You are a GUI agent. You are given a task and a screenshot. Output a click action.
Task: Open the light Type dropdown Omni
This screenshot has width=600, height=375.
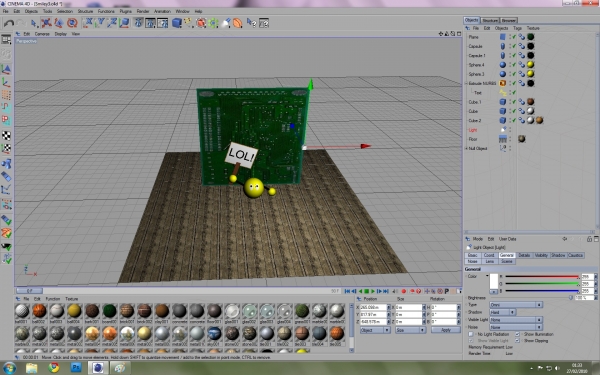click(x=516, y=305)
